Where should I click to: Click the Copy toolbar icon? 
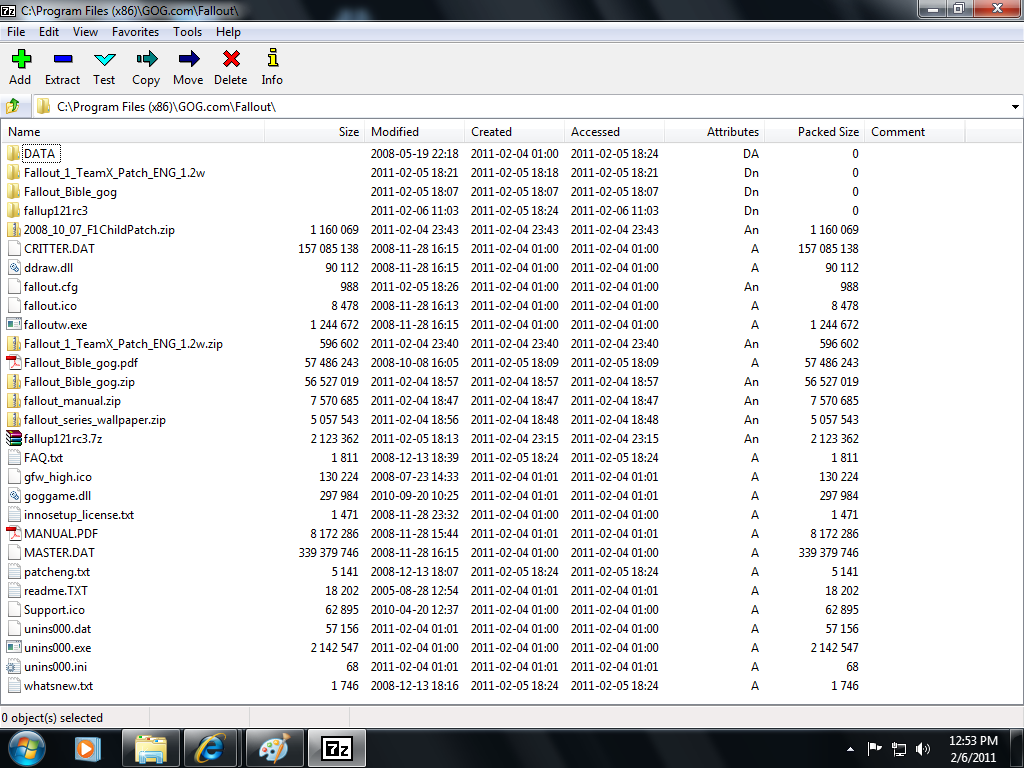(x=146, y=59)
